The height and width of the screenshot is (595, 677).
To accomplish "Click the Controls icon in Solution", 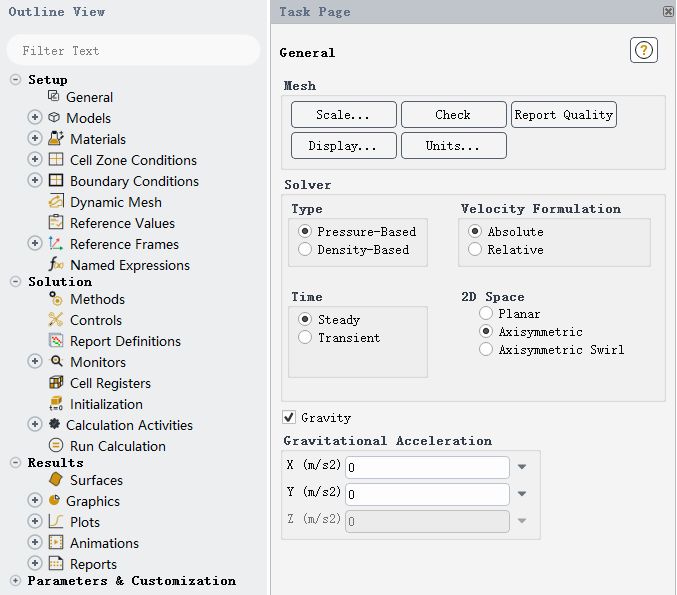I will (x=55, y=320).
